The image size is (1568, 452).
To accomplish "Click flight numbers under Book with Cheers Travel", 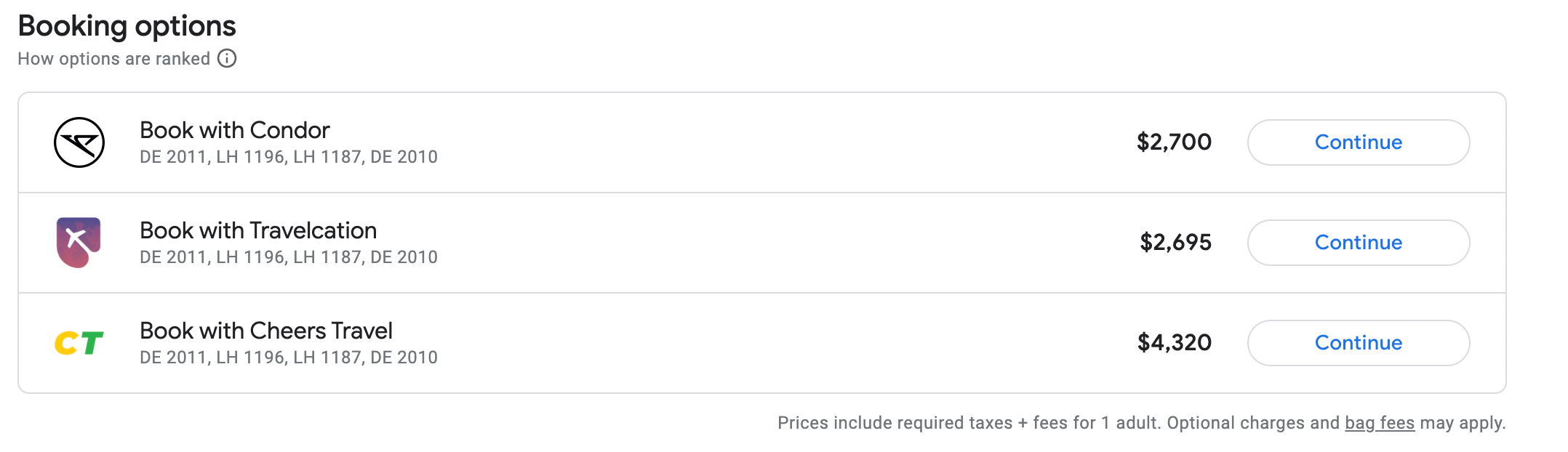I will [x=289, y=358].
